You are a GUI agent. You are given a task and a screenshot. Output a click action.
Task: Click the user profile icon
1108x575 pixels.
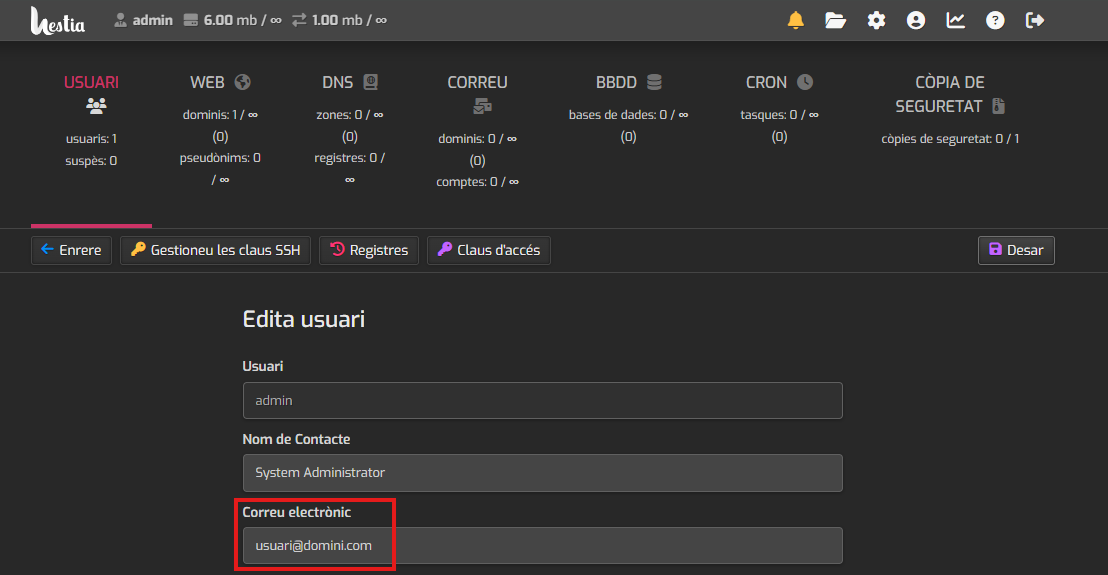(915, 20)
